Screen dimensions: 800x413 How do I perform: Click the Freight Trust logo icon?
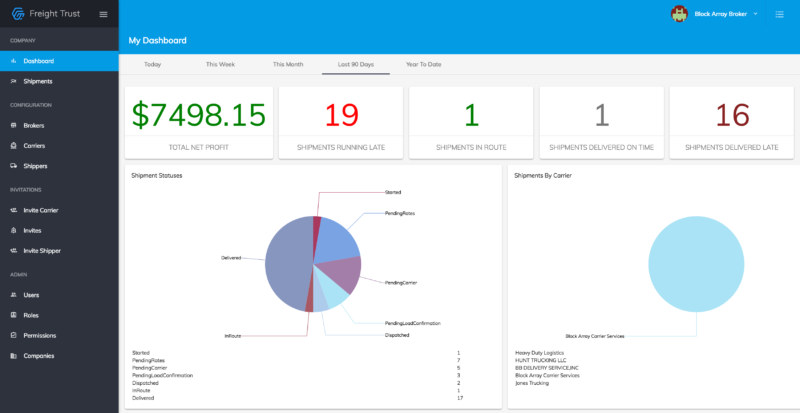pos(18,14)
